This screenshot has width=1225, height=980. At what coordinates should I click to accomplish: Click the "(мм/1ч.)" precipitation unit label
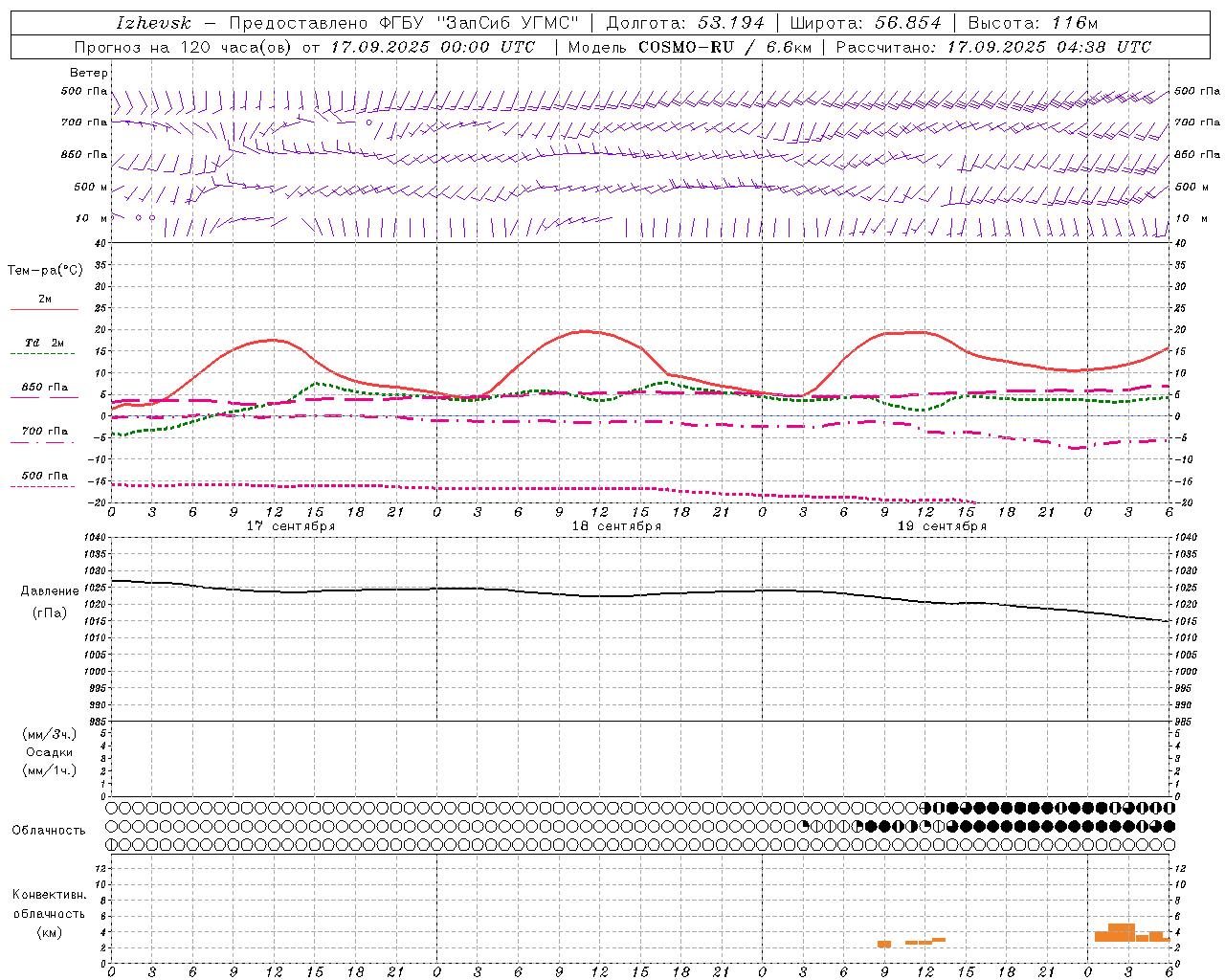click(49, 770)
